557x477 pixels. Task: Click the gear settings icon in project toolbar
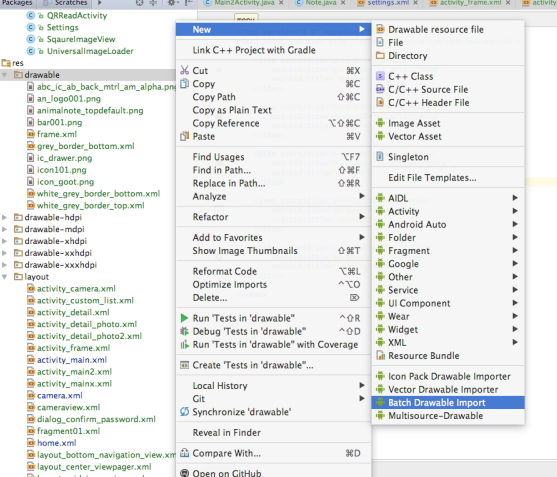click(171, 3)
